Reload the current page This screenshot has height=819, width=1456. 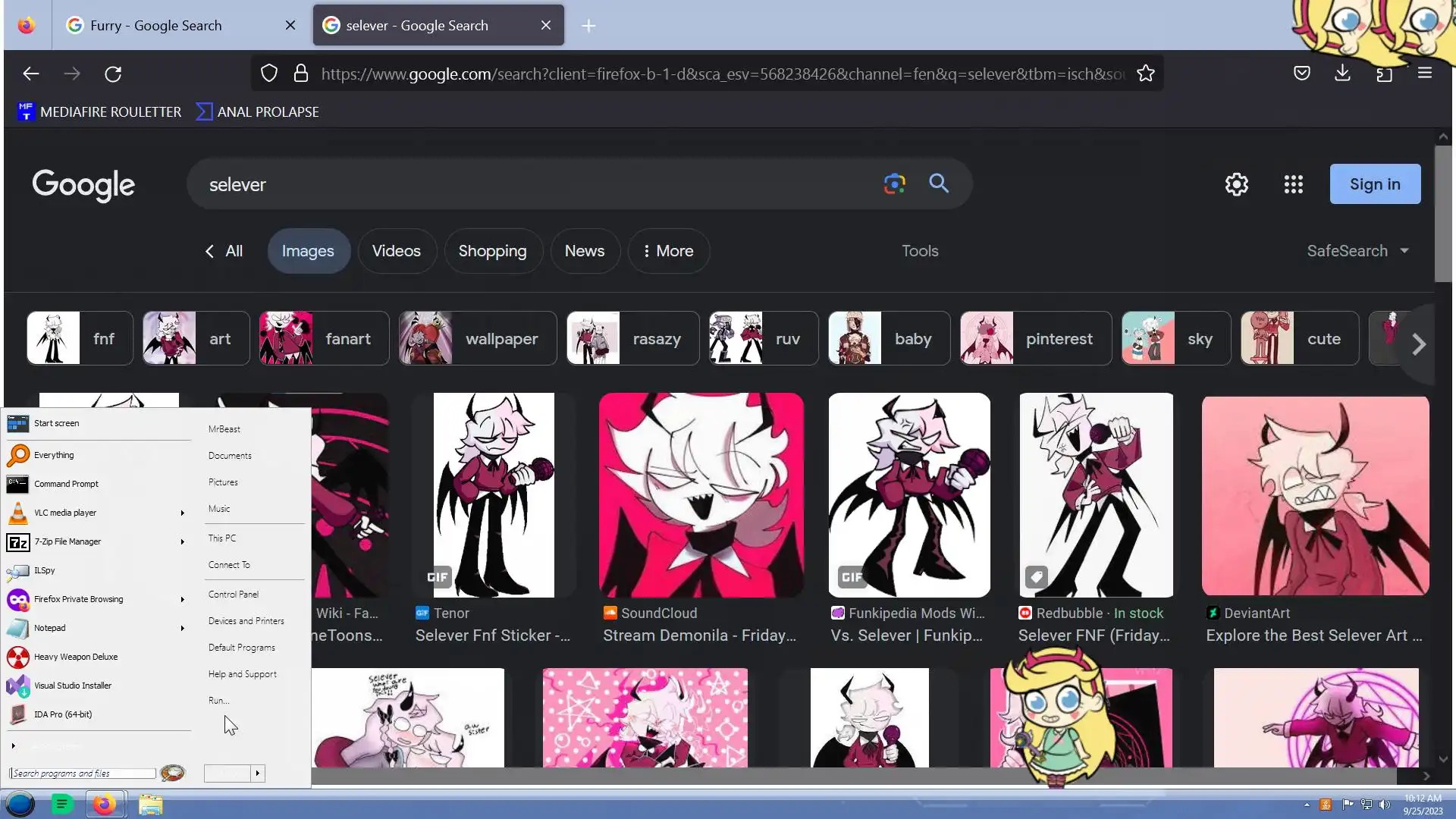point(113,74)
